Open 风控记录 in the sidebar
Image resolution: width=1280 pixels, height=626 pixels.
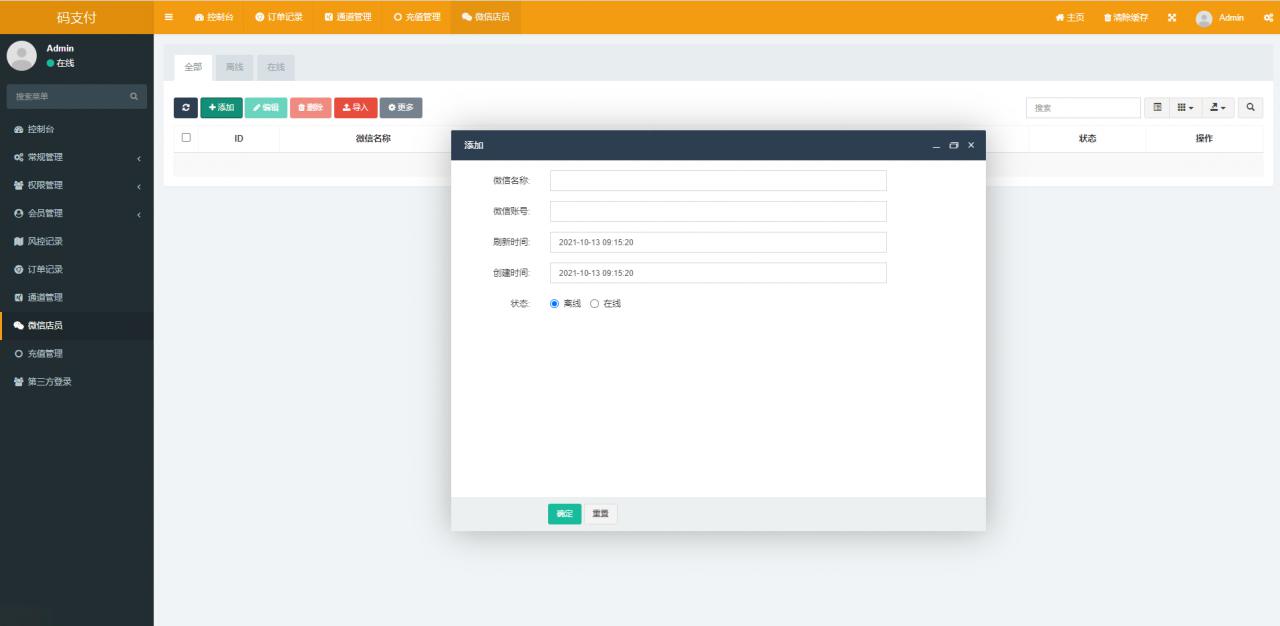pos(77,241)
